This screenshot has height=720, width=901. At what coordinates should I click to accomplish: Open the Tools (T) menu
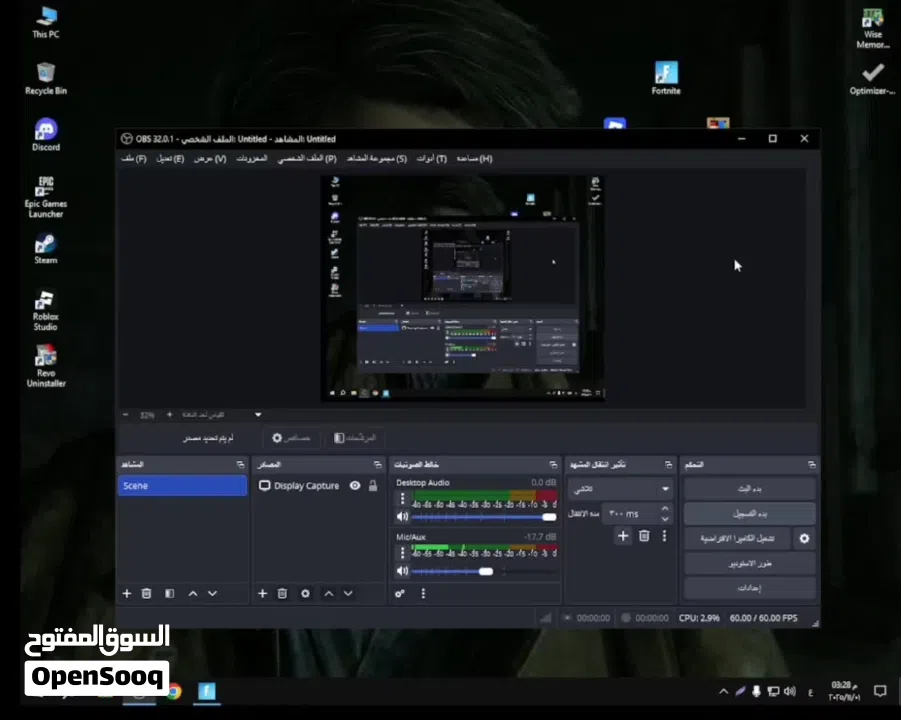432,158
